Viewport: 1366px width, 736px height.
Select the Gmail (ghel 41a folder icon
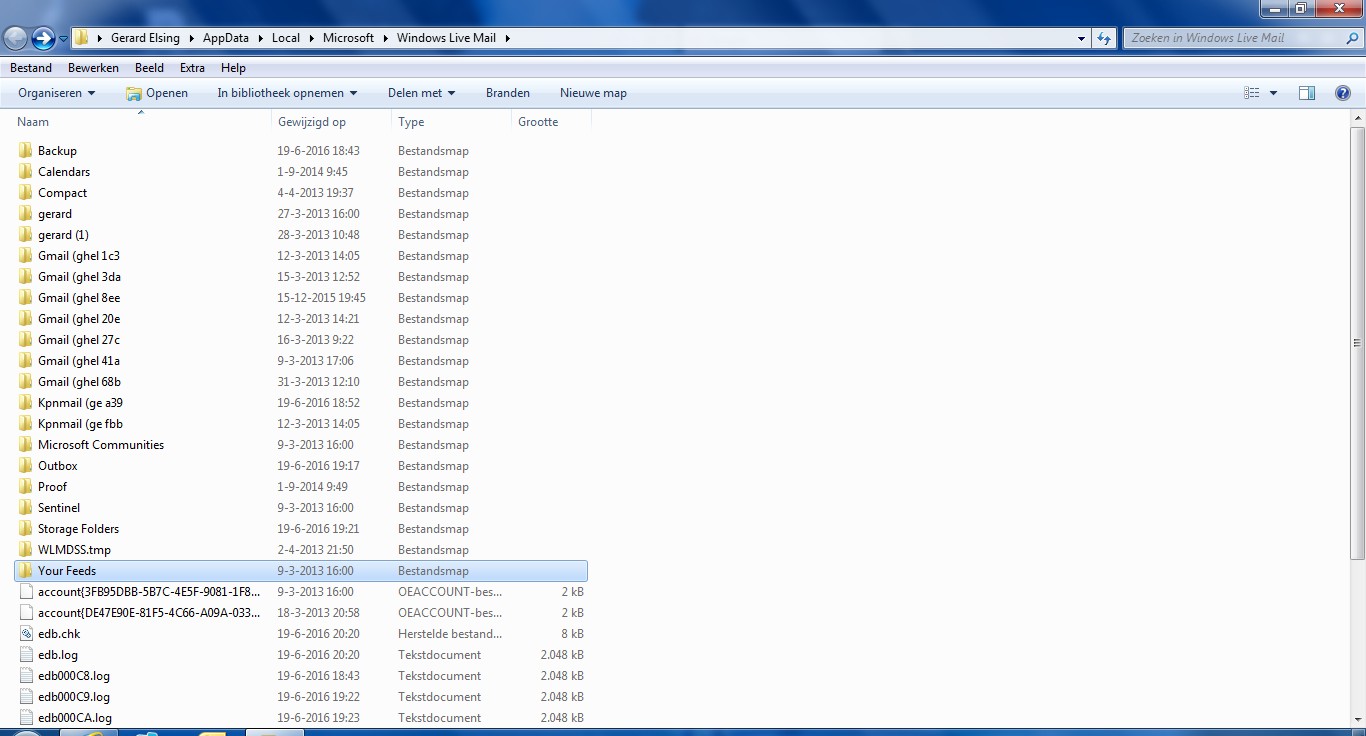click(x=26, y=361)
